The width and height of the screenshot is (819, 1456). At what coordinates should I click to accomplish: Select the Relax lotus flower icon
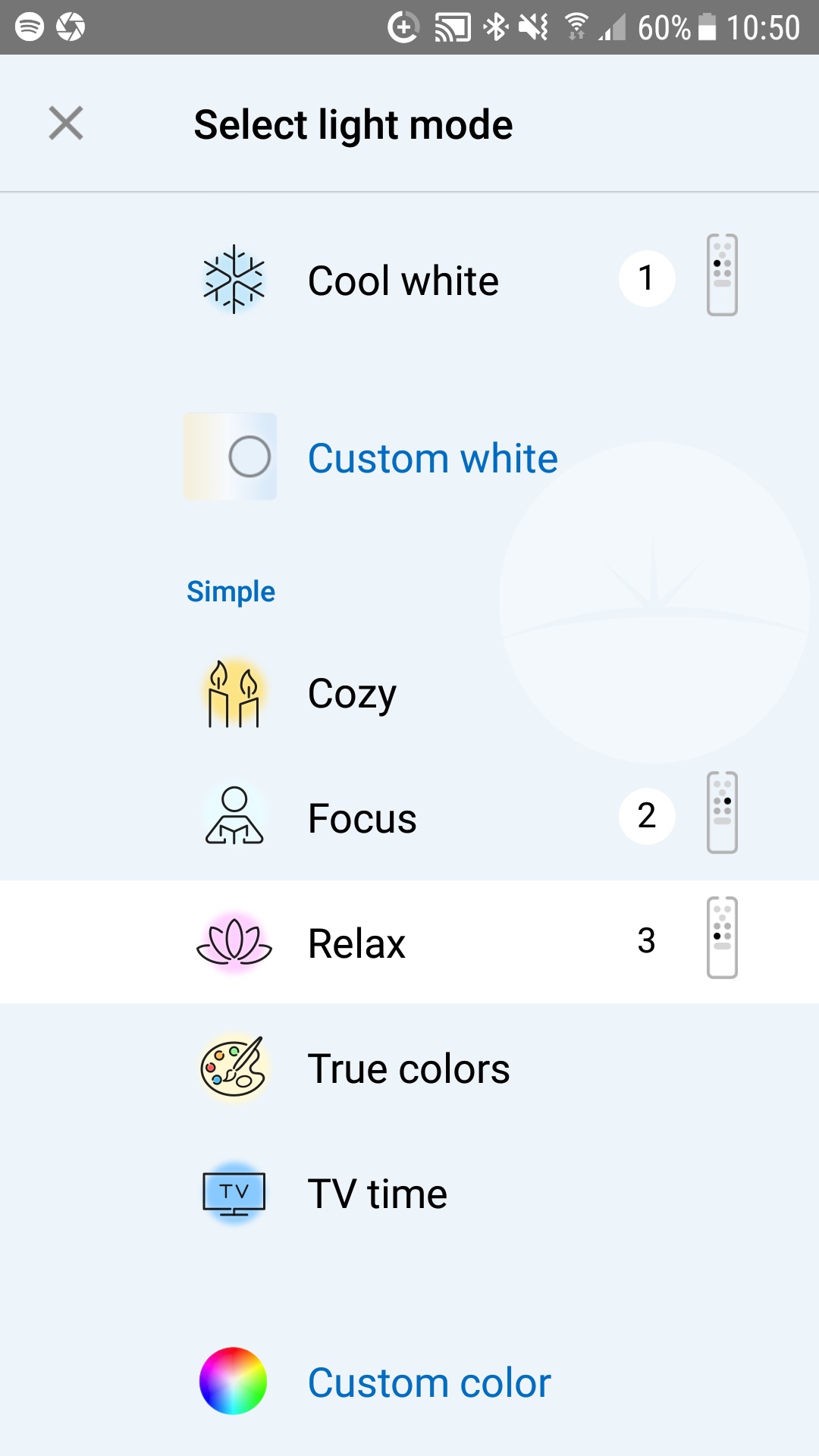pyautogui.click(x=234, y=942)
